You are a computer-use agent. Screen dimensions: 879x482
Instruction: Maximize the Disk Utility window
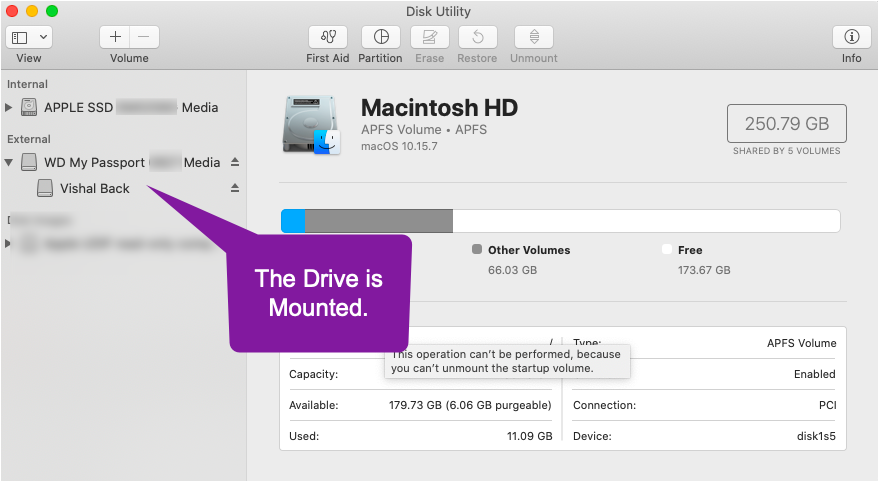(x=52, y=11)
